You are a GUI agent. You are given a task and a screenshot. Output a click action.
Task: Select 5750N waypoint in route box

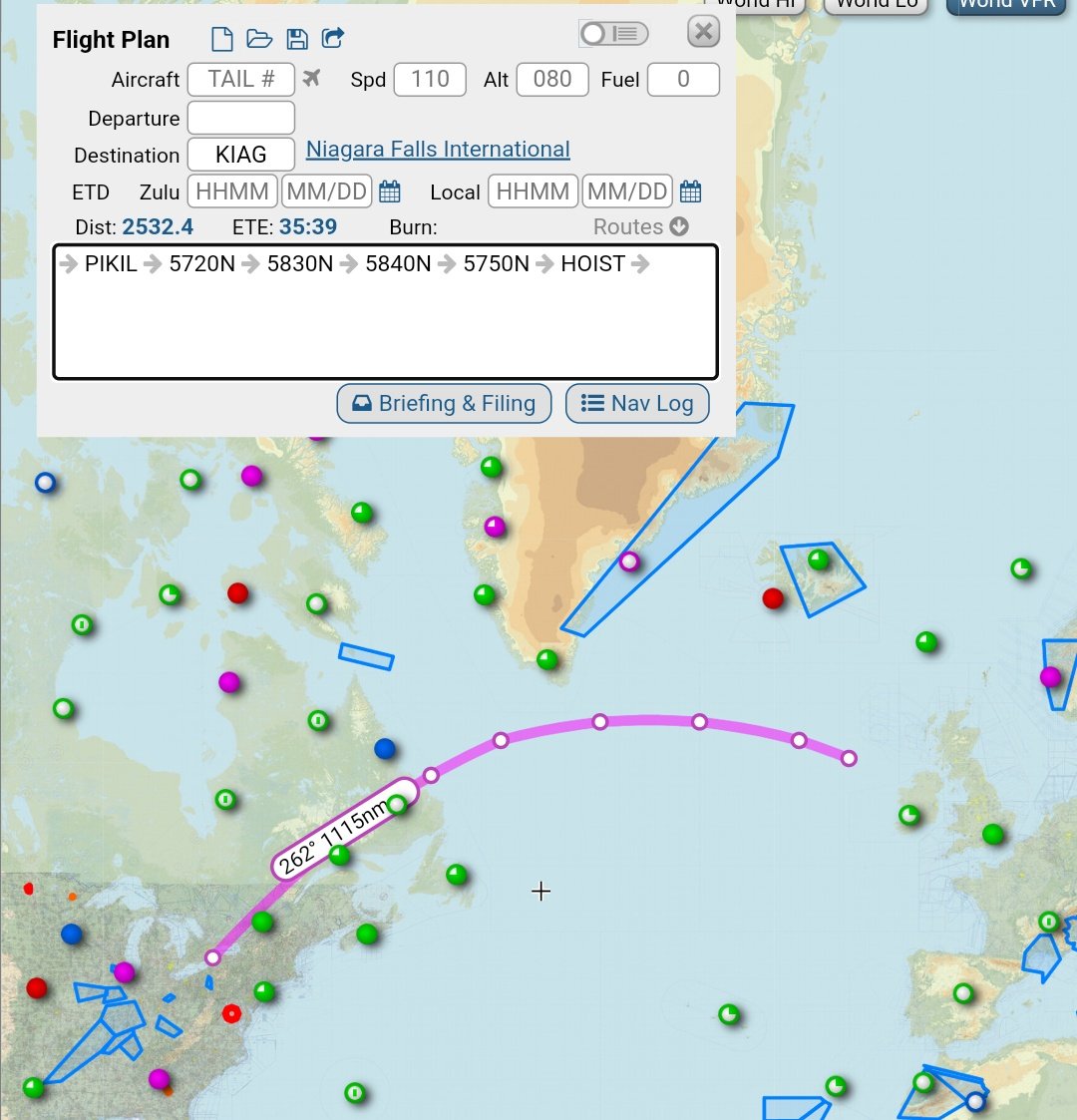(x=497, y=263)
